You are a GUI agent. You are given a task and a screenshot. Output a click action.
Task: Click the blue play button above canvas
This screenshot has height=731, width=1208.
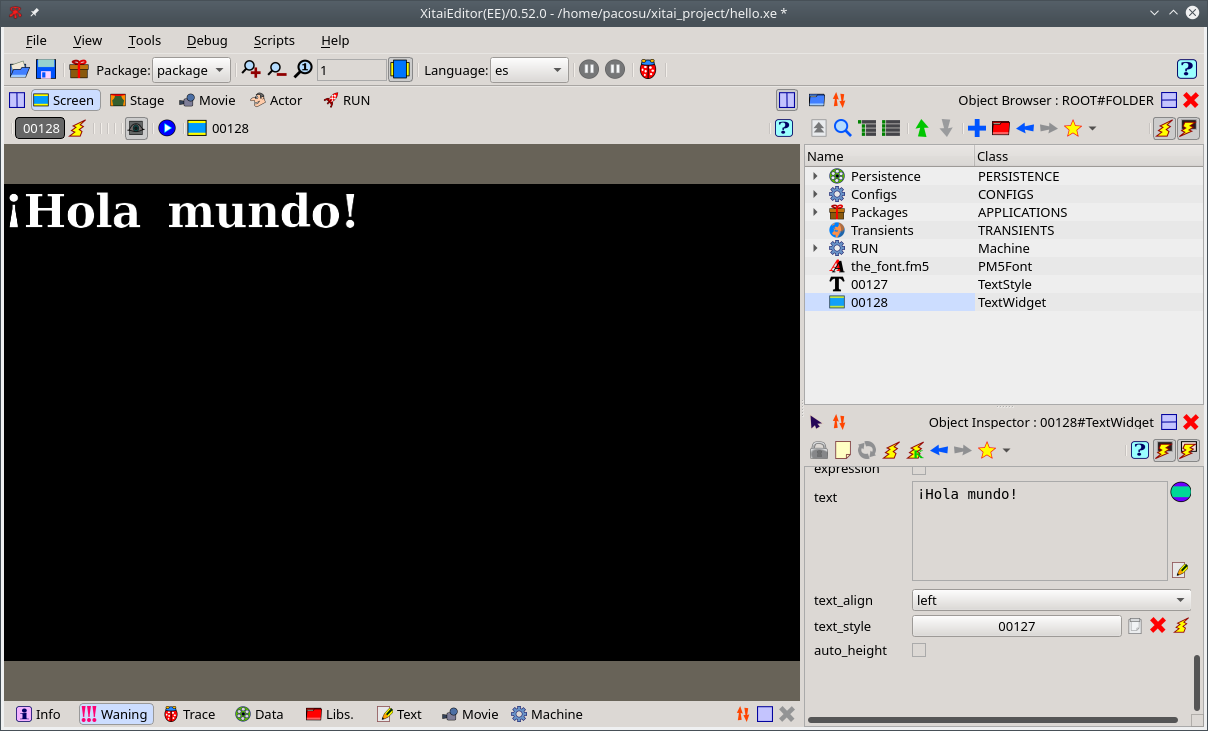(167, 128)
